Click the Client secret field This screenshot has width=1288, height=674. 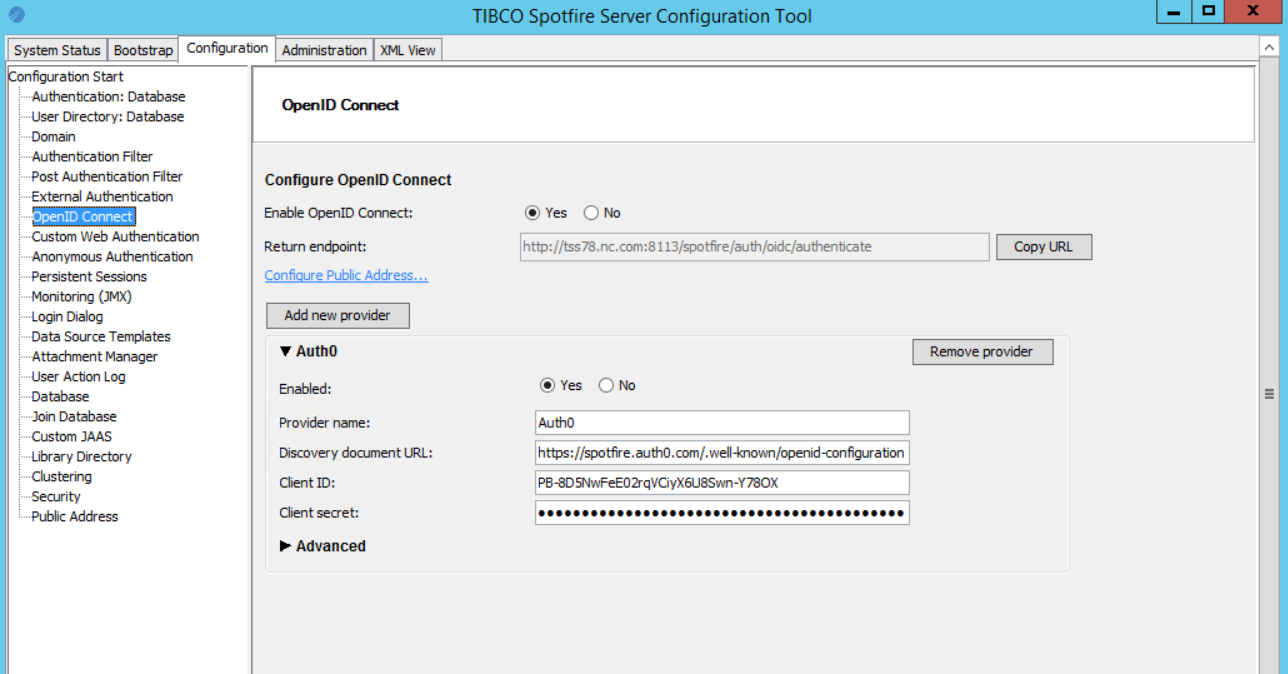(722, 513)
